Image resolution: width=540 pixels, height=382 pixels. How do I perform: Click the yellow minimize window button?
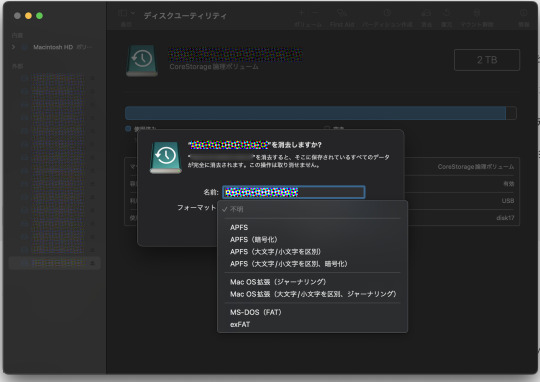pos(29,16)
